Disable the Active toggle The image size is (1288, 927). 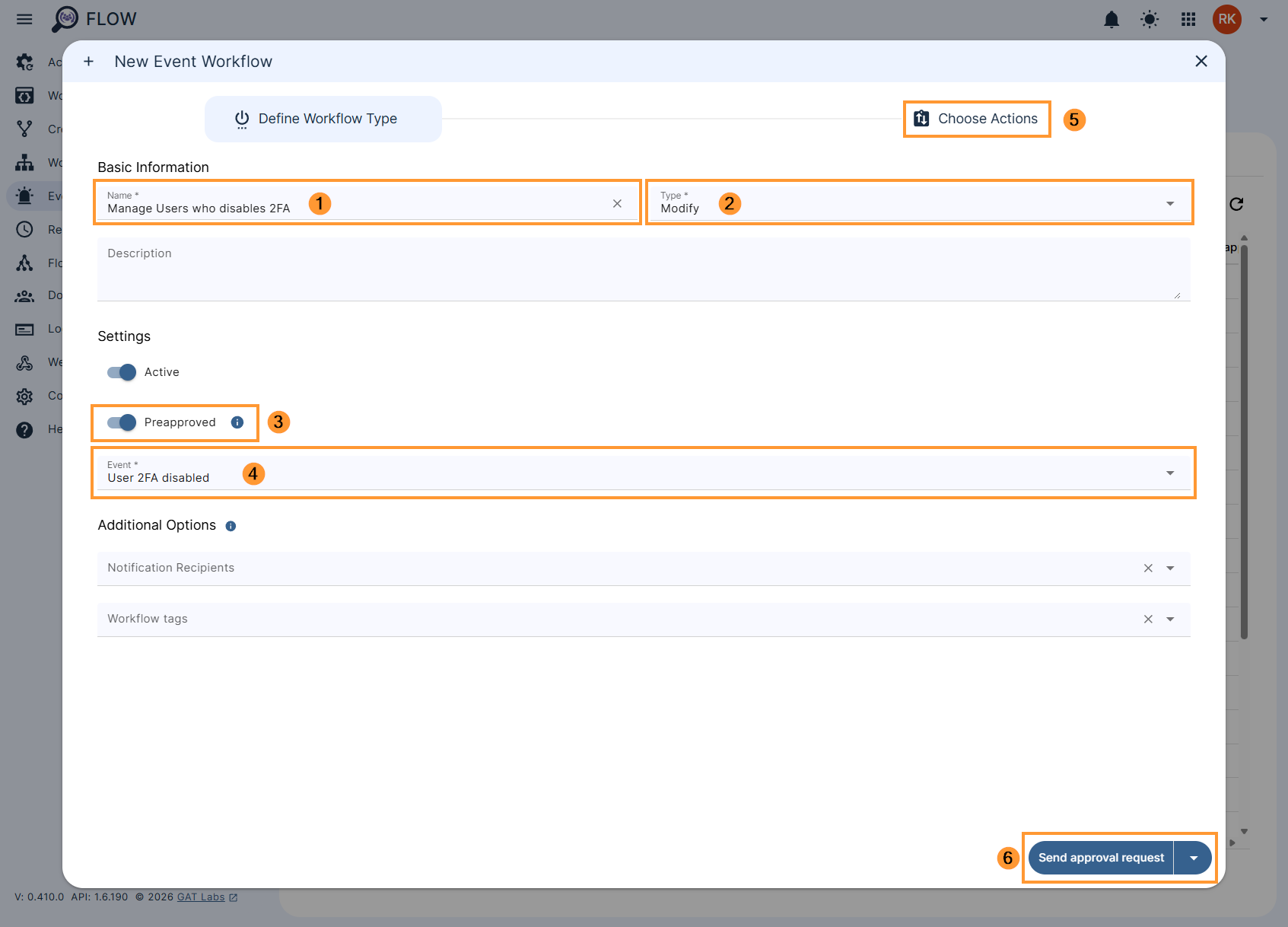121,372
